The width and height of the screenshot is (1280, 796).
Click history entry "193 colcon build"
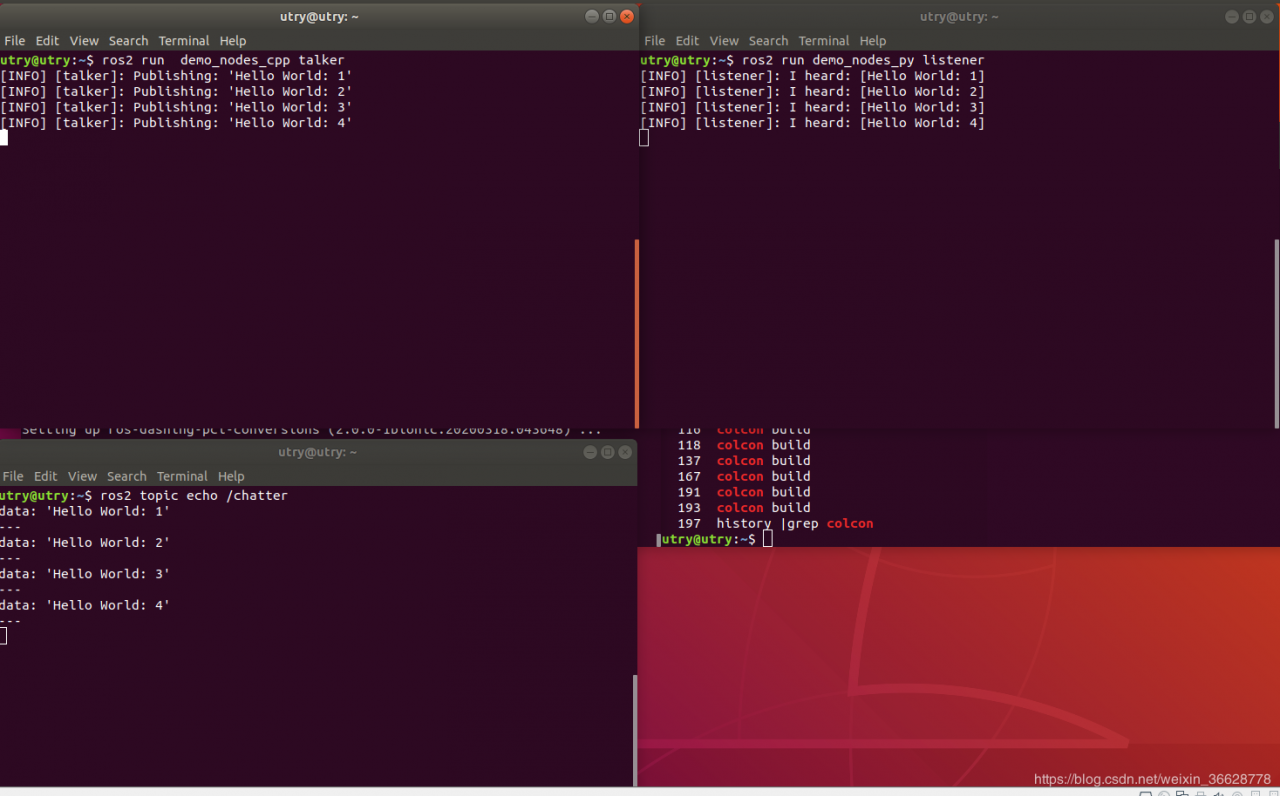click(744, 508)
